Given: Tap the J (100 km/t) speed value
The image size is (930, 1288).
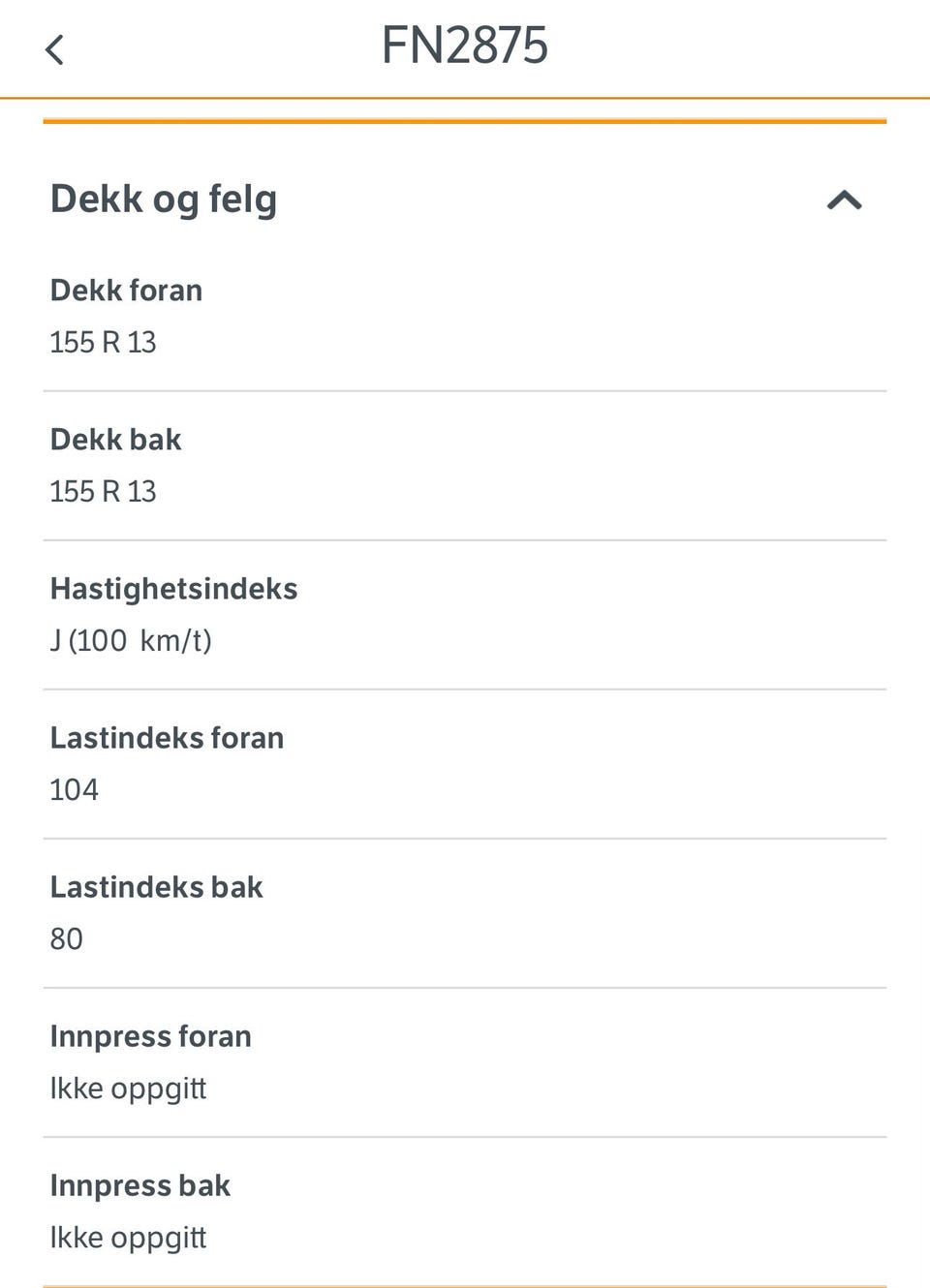Looking at the screenshot, I should [x=131, y=641].
